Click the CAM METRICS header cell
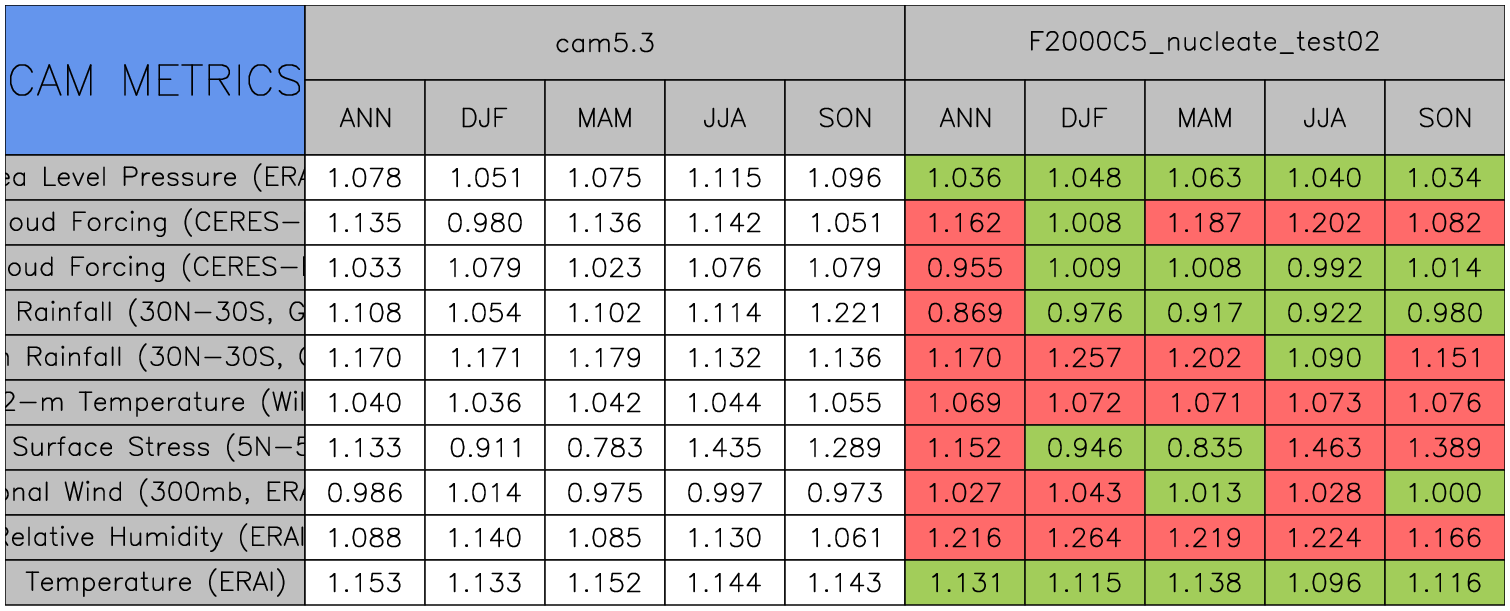 pos(155,80)
